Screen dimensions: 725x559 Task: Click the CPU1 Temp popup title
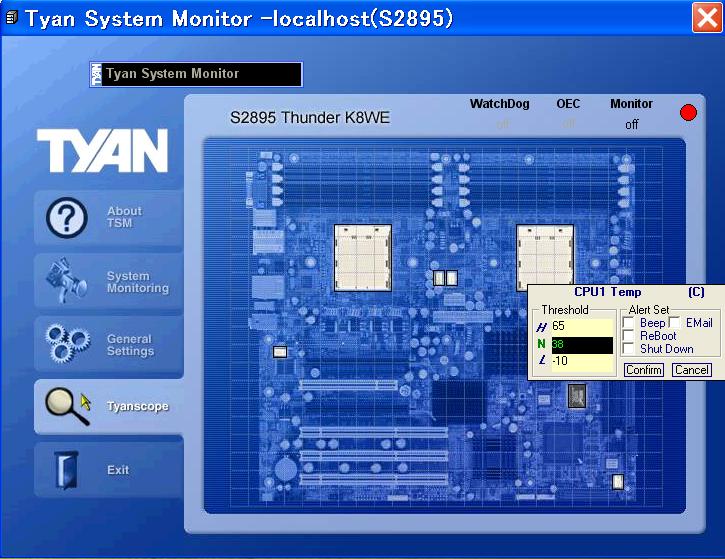[x=608, y=292]
